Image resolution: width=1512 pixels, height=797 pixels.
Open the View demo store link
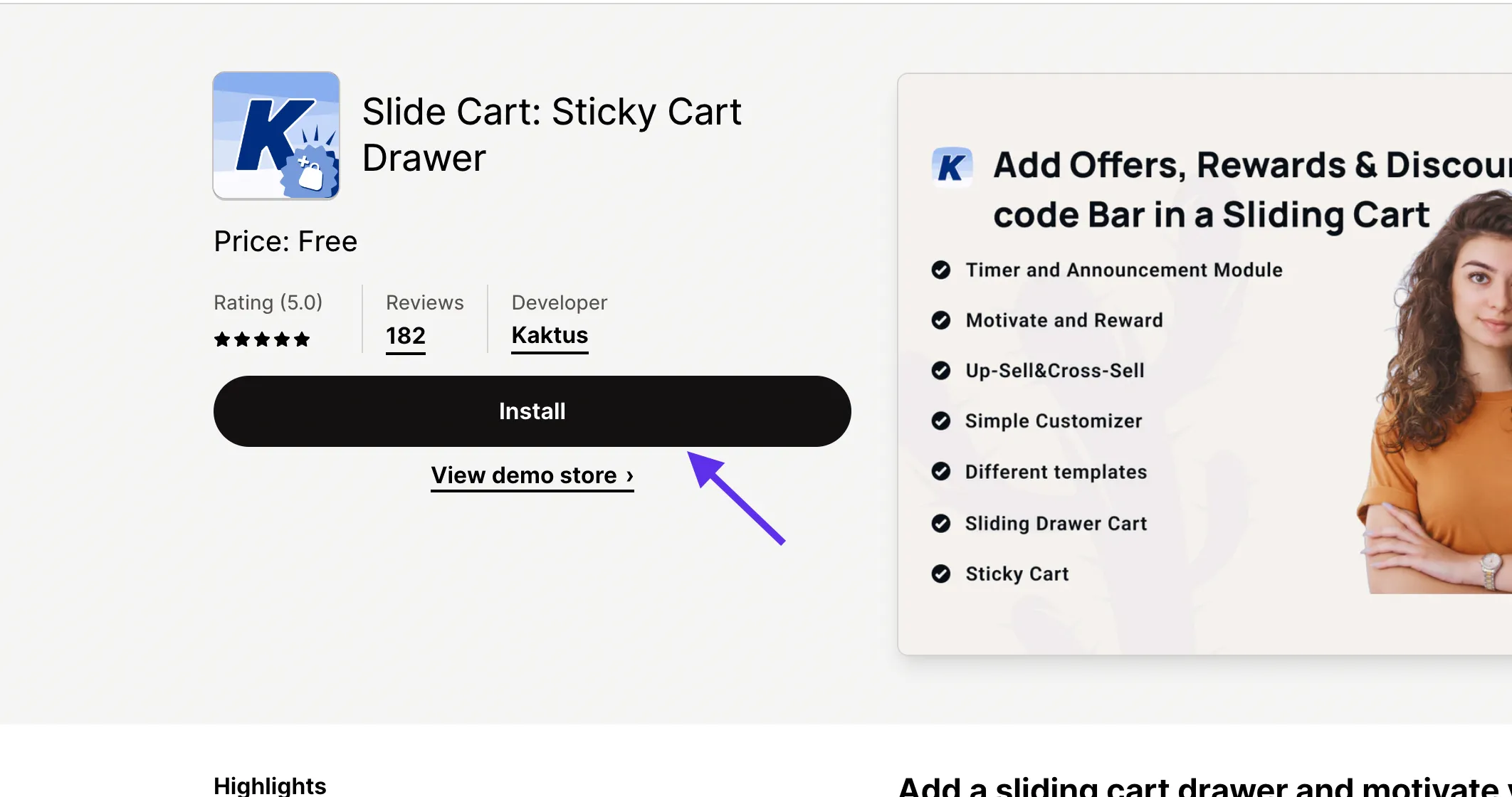point(532,475)
